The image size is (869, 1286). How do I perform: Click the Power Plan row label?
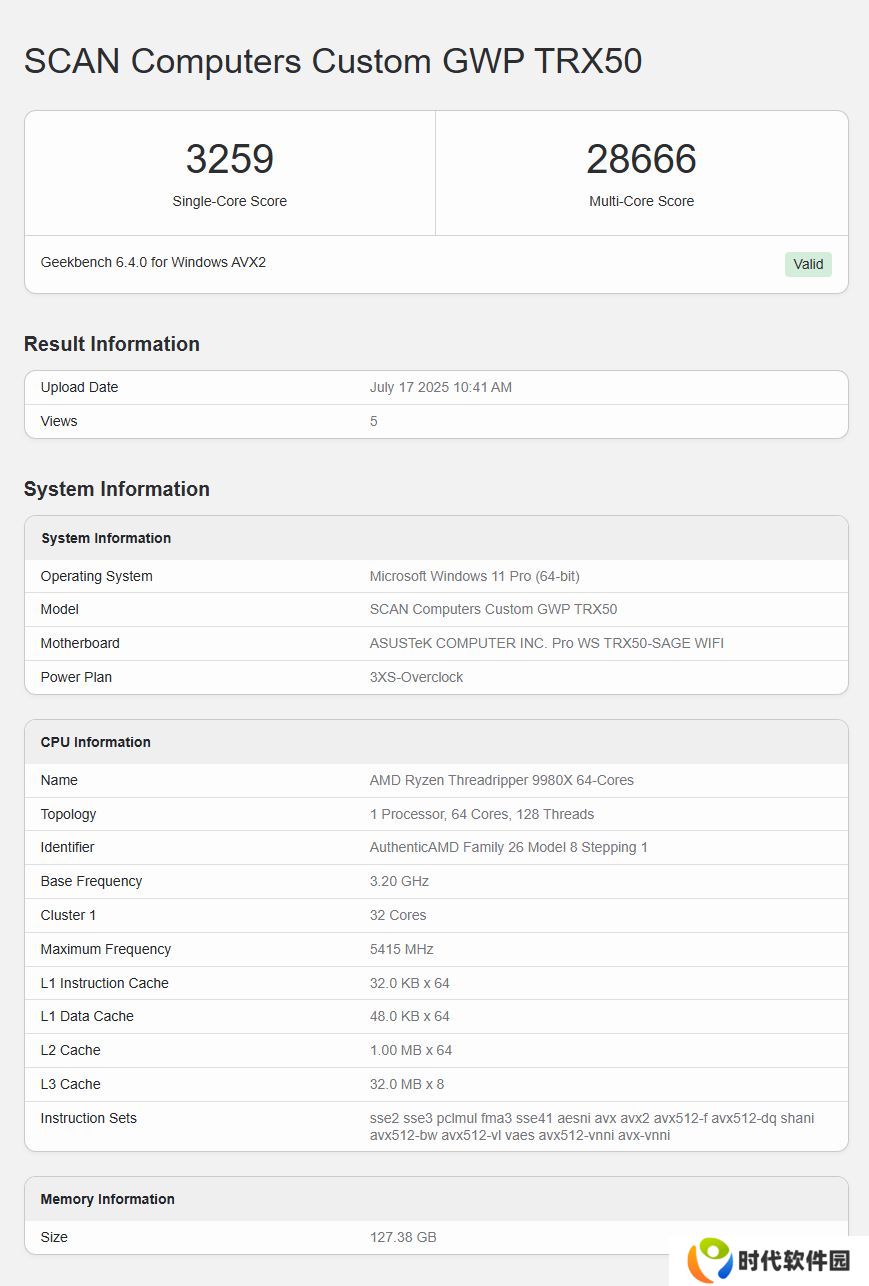[76, 677]
